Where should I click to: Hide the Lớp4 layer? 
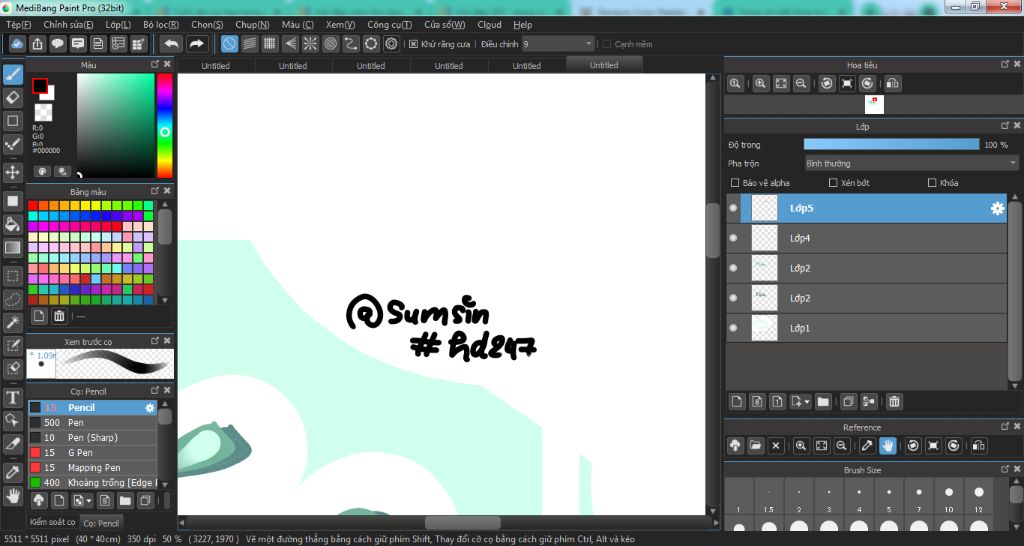pos(733,238)
